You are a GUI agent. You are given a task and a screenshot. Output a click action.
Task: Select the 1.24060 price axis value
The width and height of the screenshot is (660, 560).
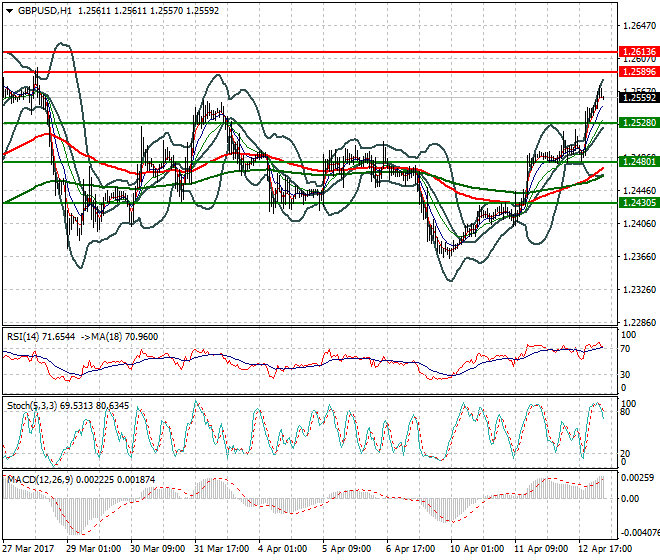click(x=639, y=224)
